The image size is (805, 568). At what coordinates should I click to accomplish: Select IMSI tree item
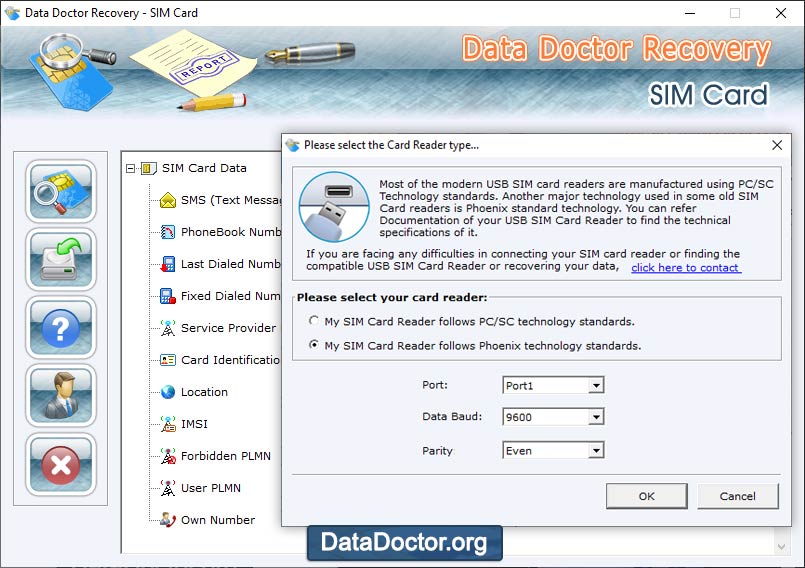194,424
